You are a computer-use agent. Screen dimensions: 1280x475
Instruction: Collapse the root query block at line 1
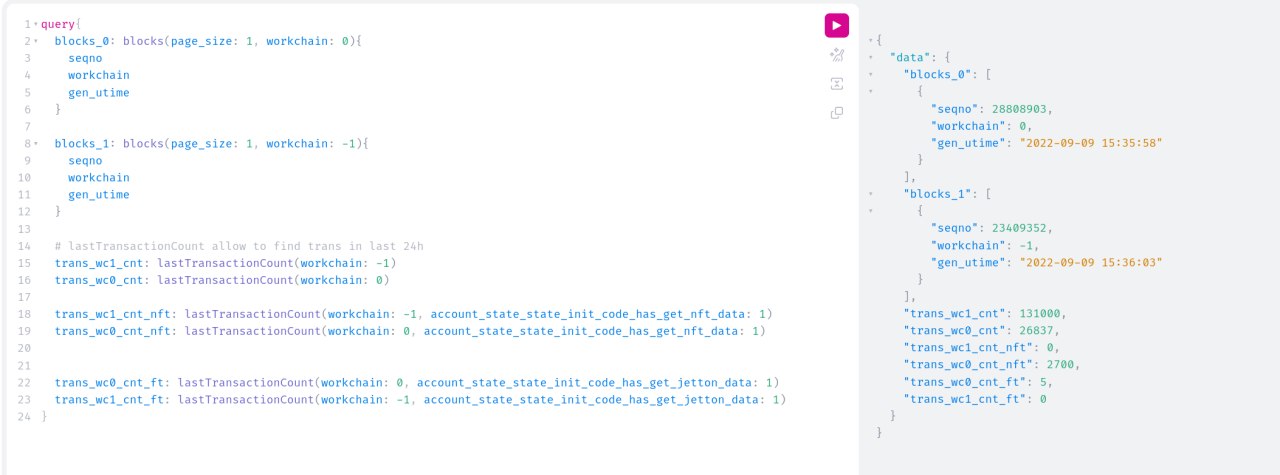point(36,24)
